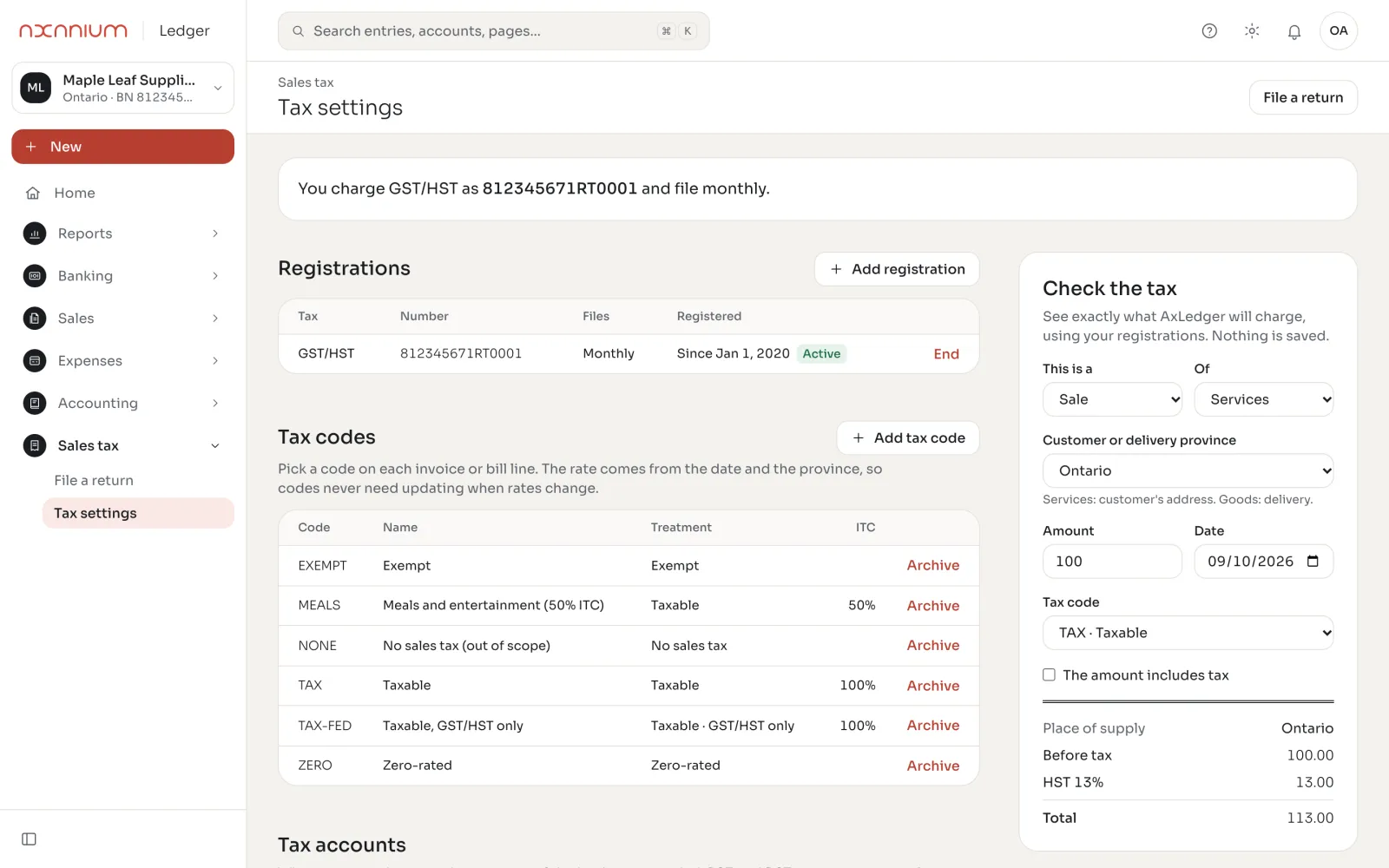Open the notifications bell

(1294, 31)
